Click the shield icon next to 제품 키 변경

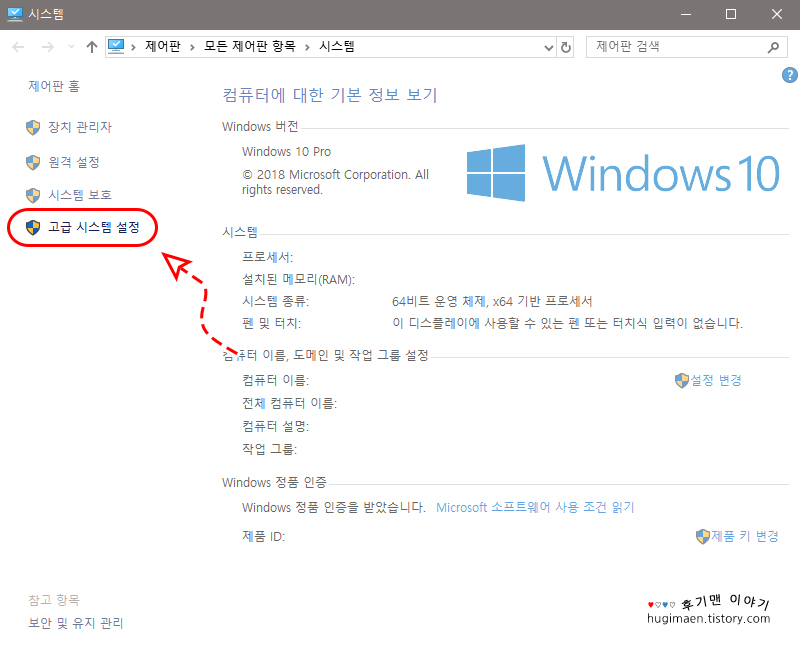pyautogui.click(x=703, y=537)
